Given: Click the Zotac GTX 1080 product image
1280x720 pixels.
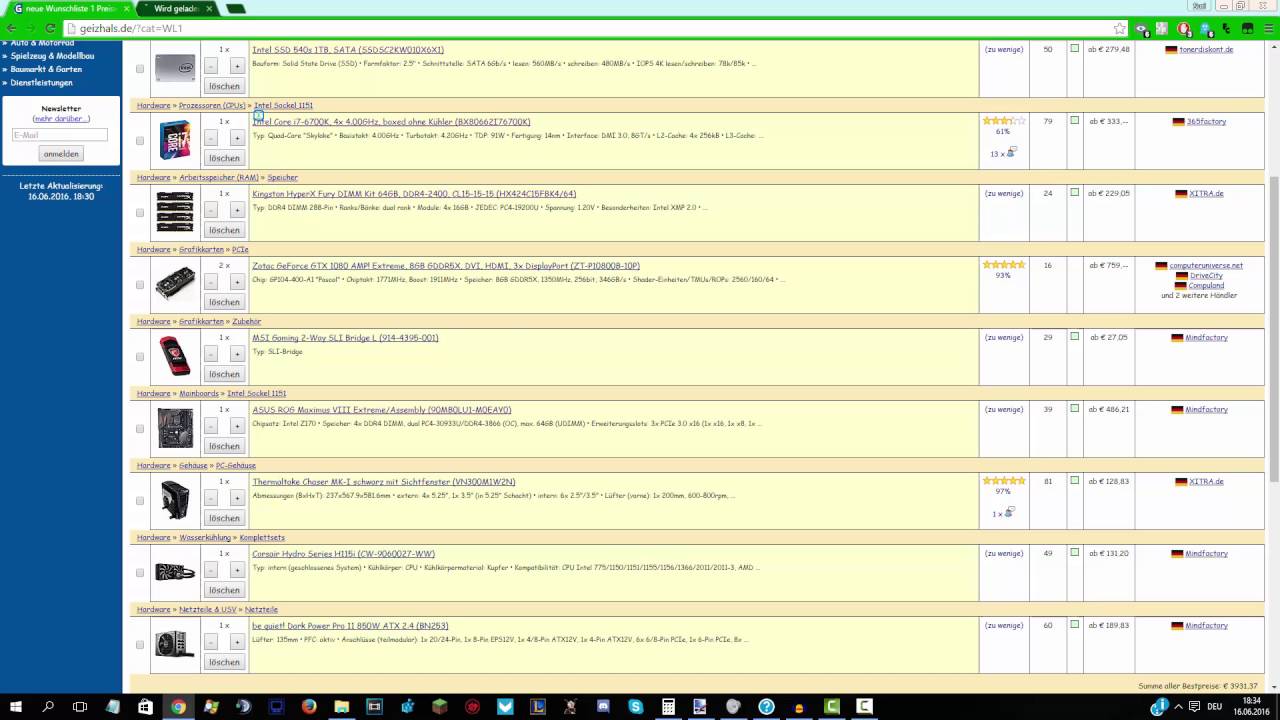Looking at the screenshot, I should tap(175, 284).
